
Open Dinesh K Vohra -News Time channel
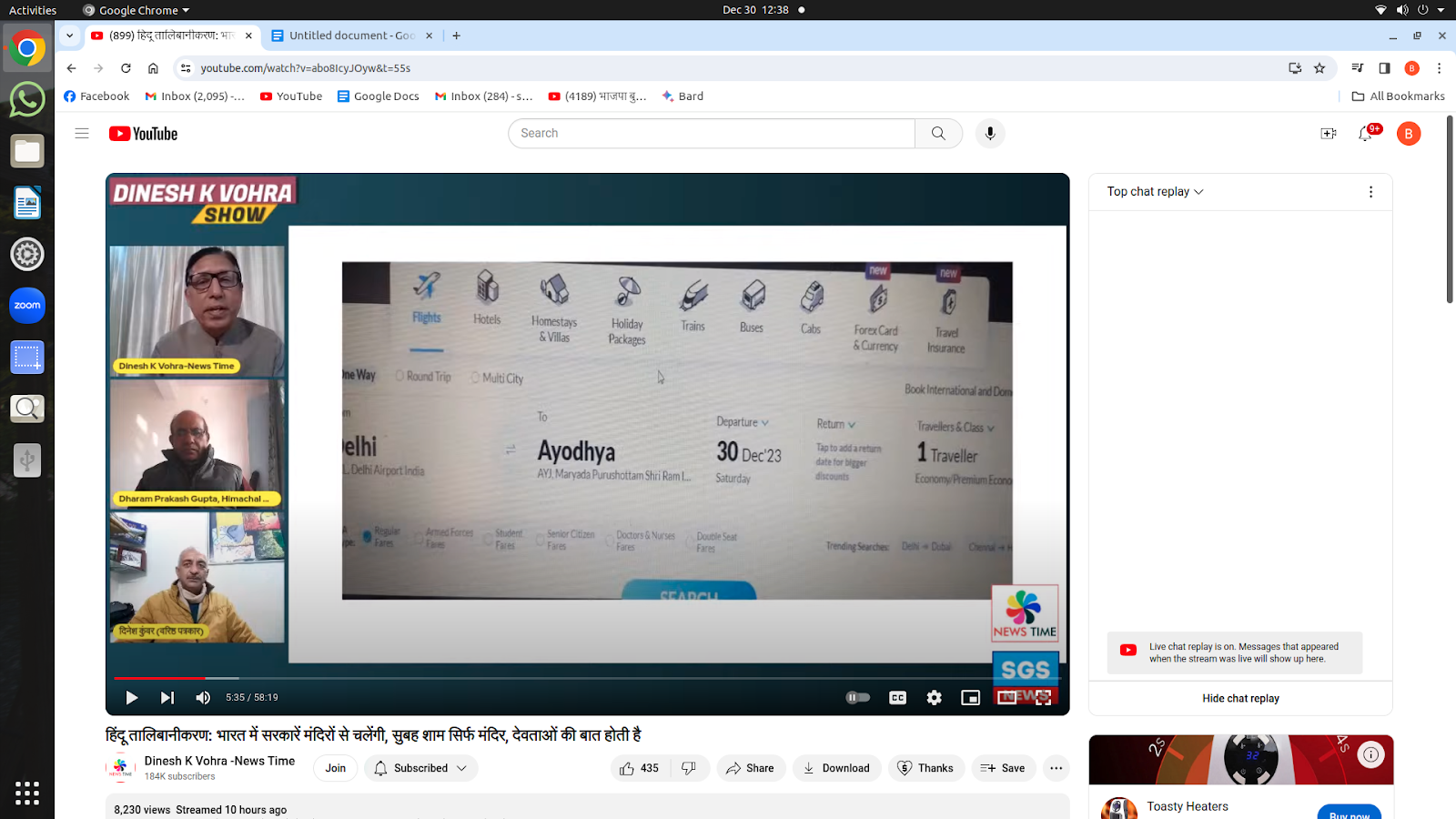tap(219, 761)
